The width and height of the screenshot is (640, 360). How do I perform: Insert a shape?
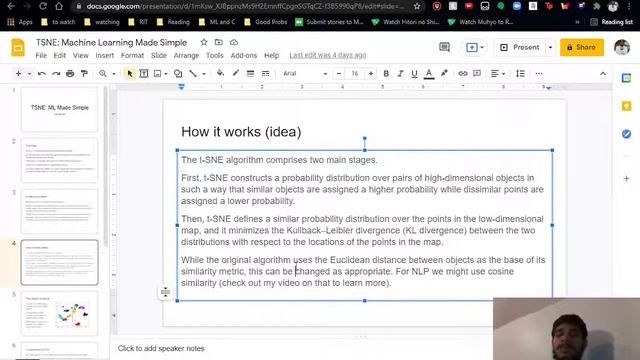(178, 73)
